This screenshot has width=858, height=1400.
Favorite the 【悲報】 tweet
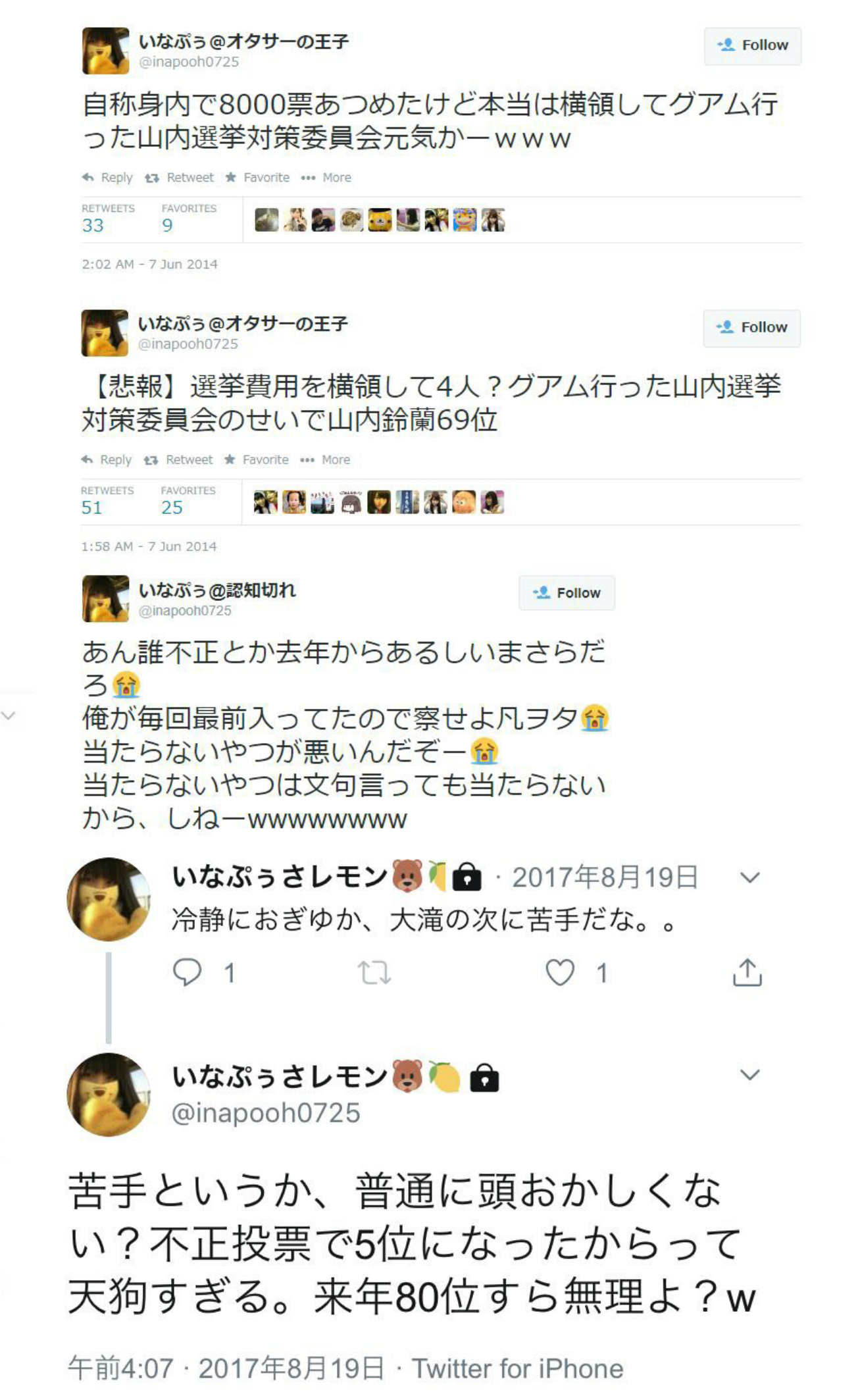257,460
